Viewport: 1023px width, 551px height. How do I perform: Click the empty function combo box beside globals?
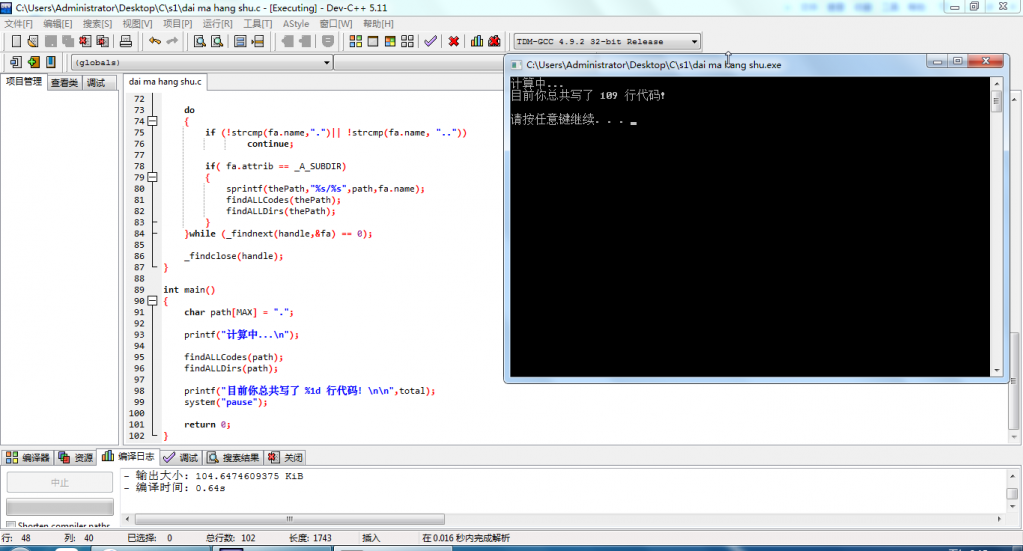pos(418,63)
